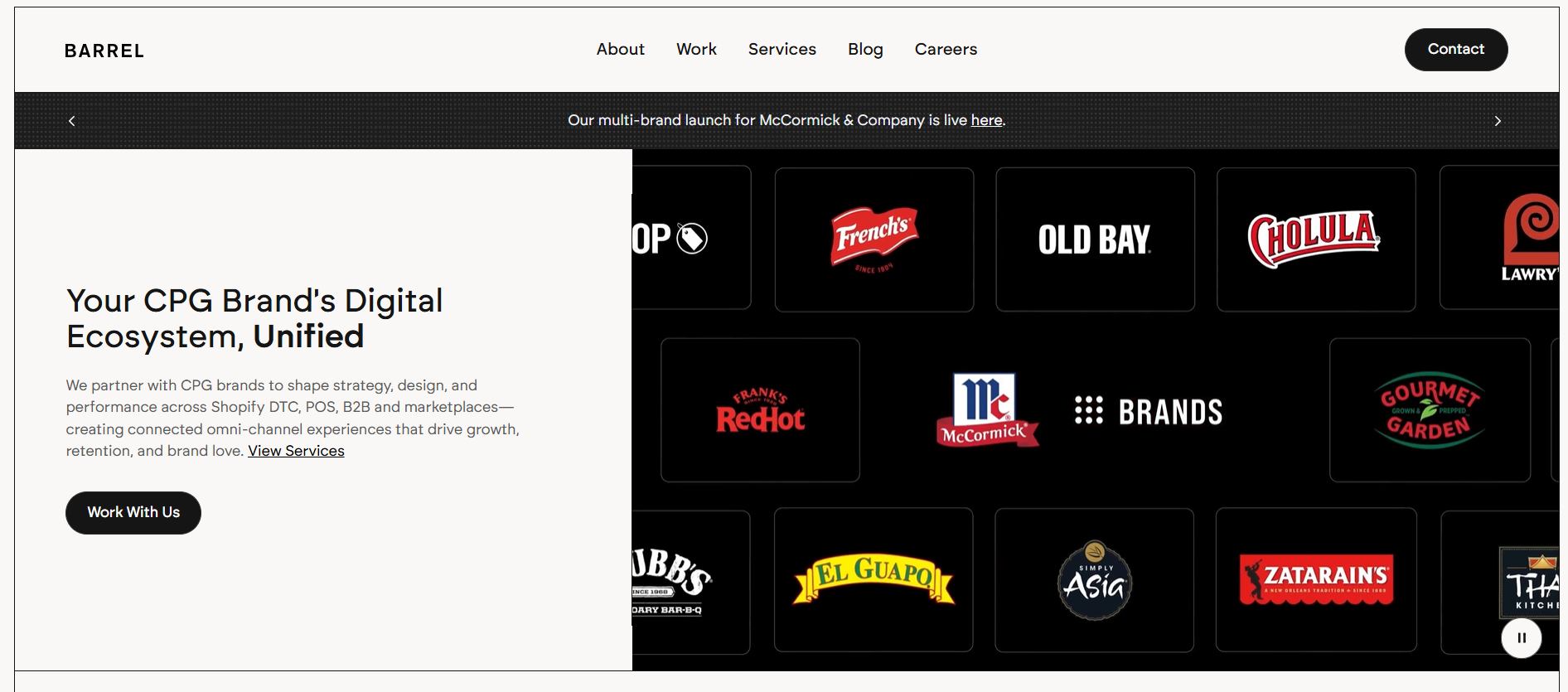Click the Cholula logo card
Image resolution: width=1568 pixels, height=692 pixels.
[x=1316, y=240]
